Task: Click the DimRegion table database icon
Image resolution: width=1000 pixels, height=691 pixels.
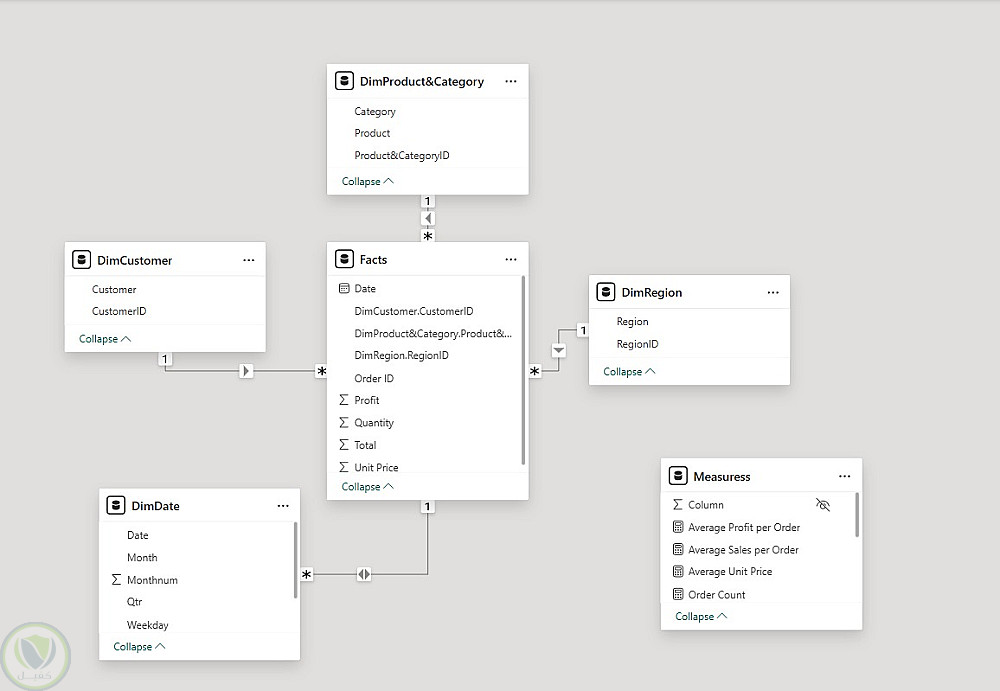Action: click(x=606, y=292)
